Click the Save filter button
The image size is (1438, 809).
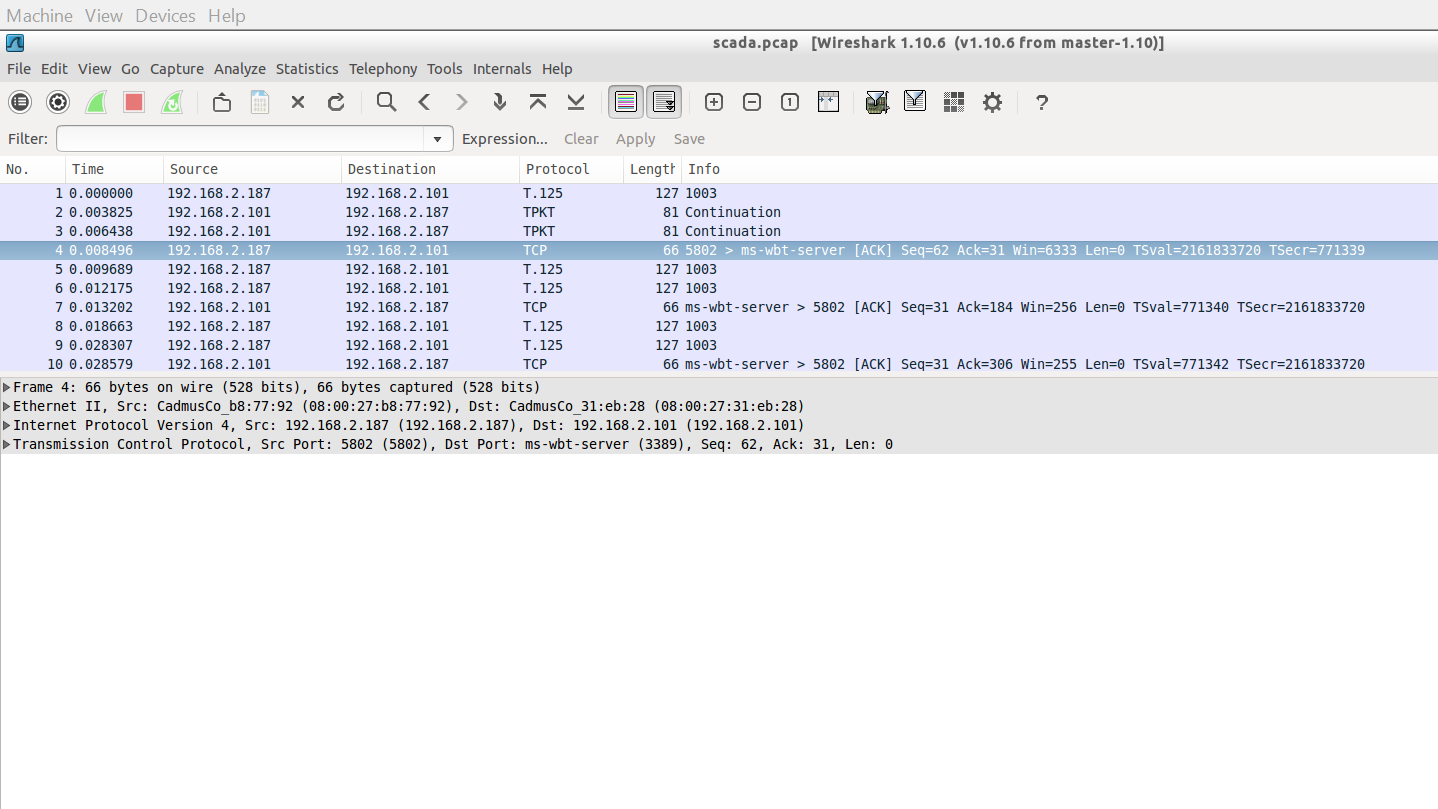[689, 139]
